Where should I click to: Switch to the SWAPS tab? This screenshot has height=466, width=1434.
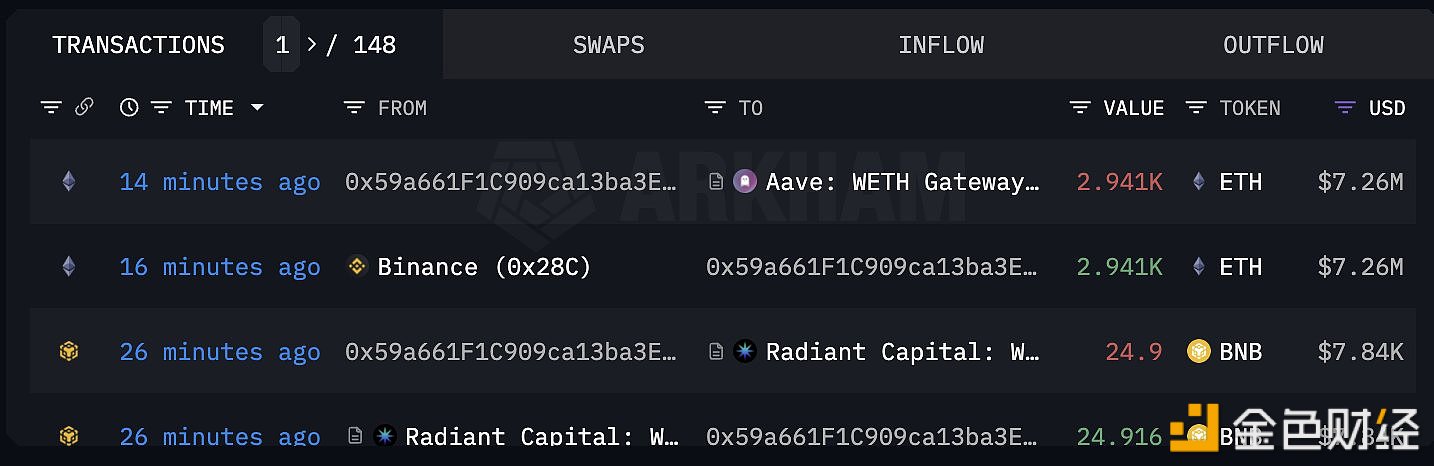coord(609,45)
